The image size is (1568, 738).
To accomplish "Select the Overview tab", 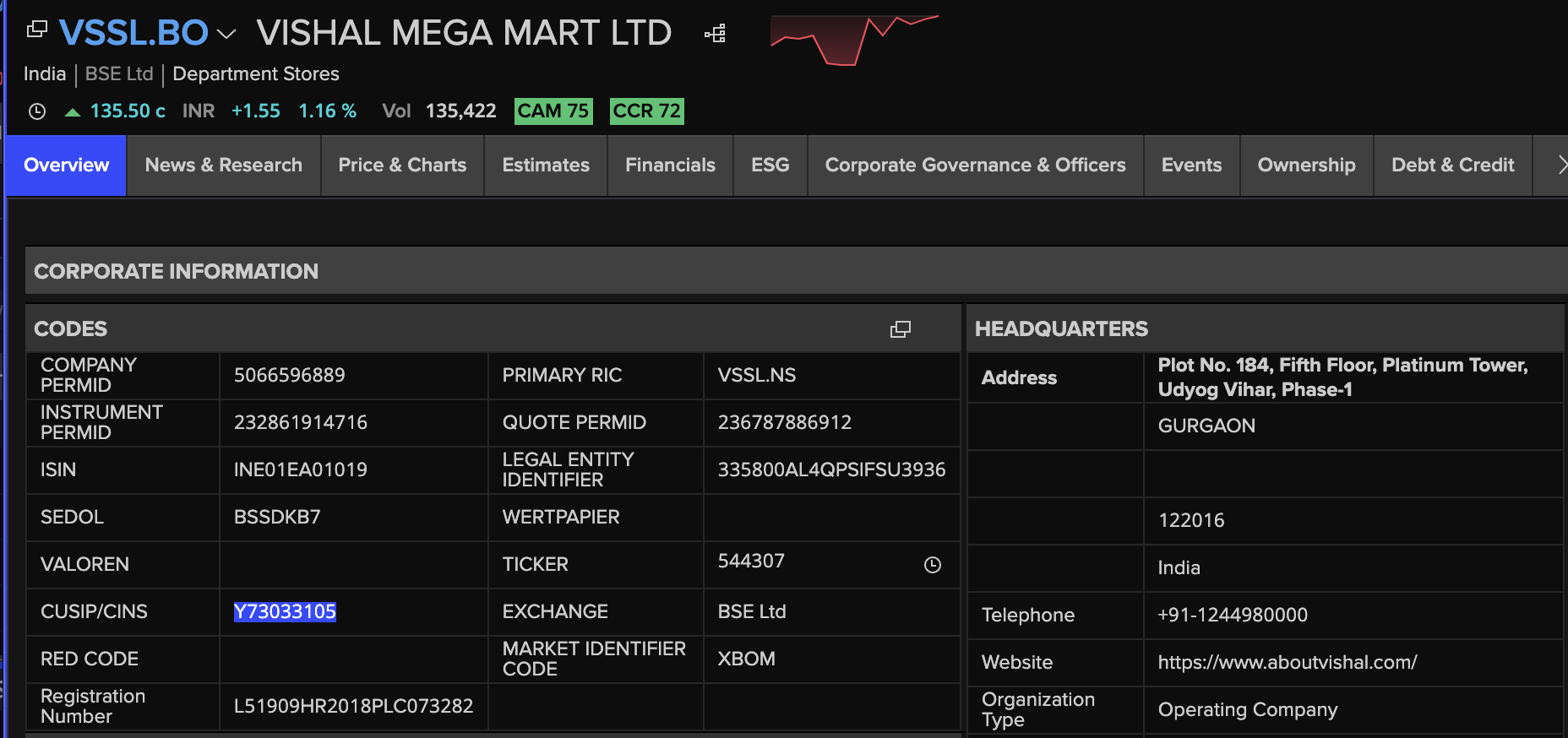I will click(x=67, y=166).
